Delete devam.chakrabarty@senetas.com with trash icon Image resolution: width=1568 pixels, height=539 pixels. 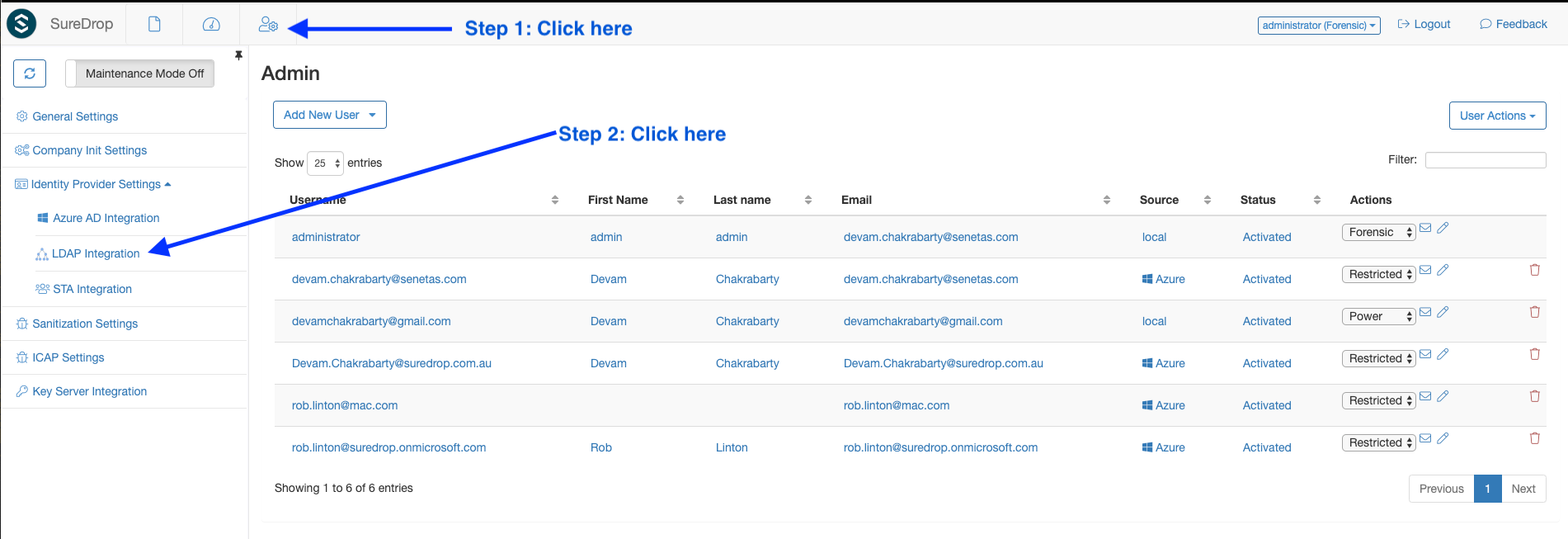pyautogui.click(x=1535, y=270)
